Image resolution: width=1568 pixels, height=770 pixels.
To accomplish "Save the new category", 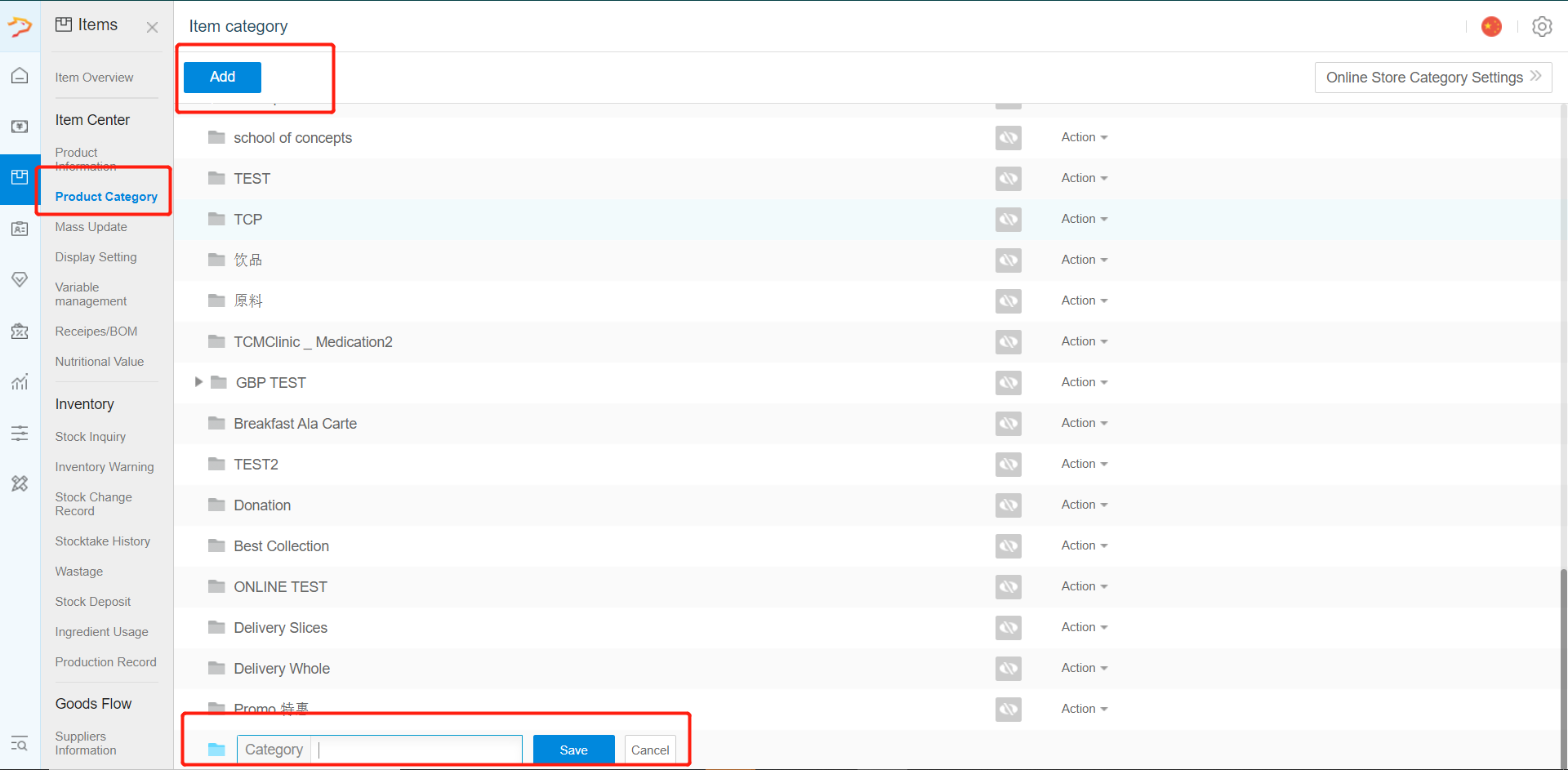I will tap(573, 750).
